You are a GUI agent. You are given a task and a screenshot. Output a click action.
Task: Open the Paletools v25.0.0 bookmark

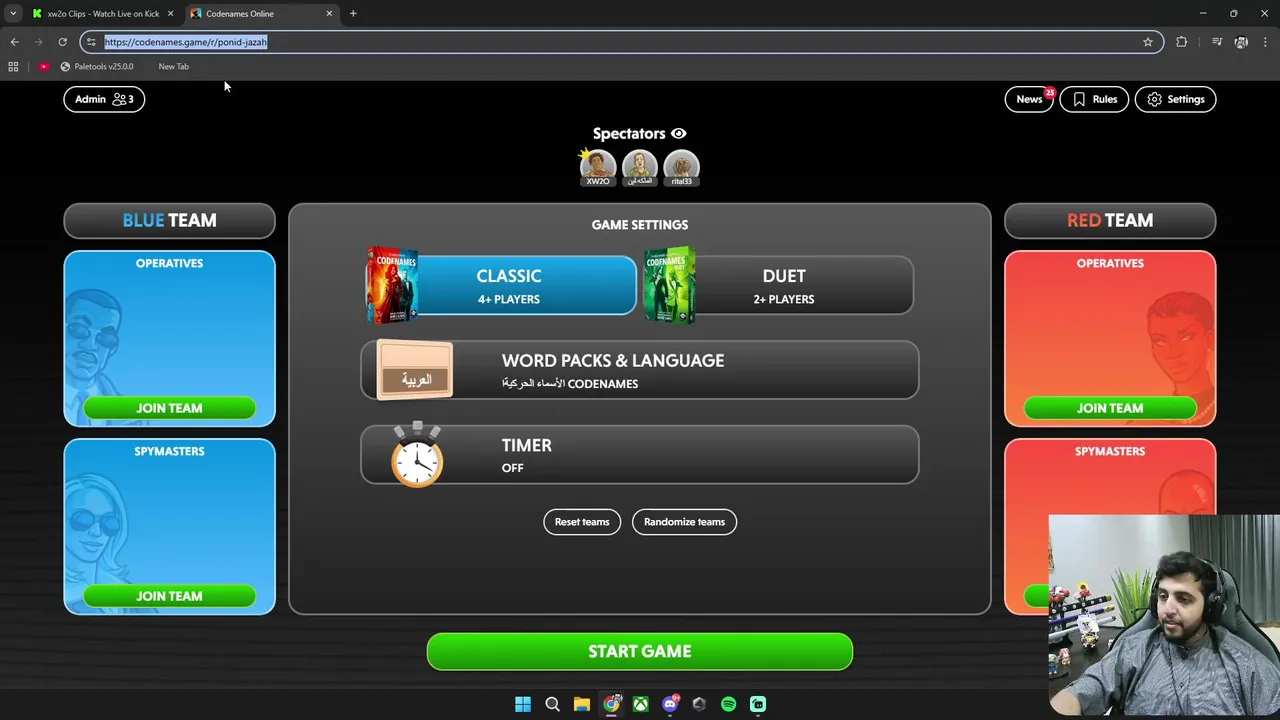click(97, 66)
